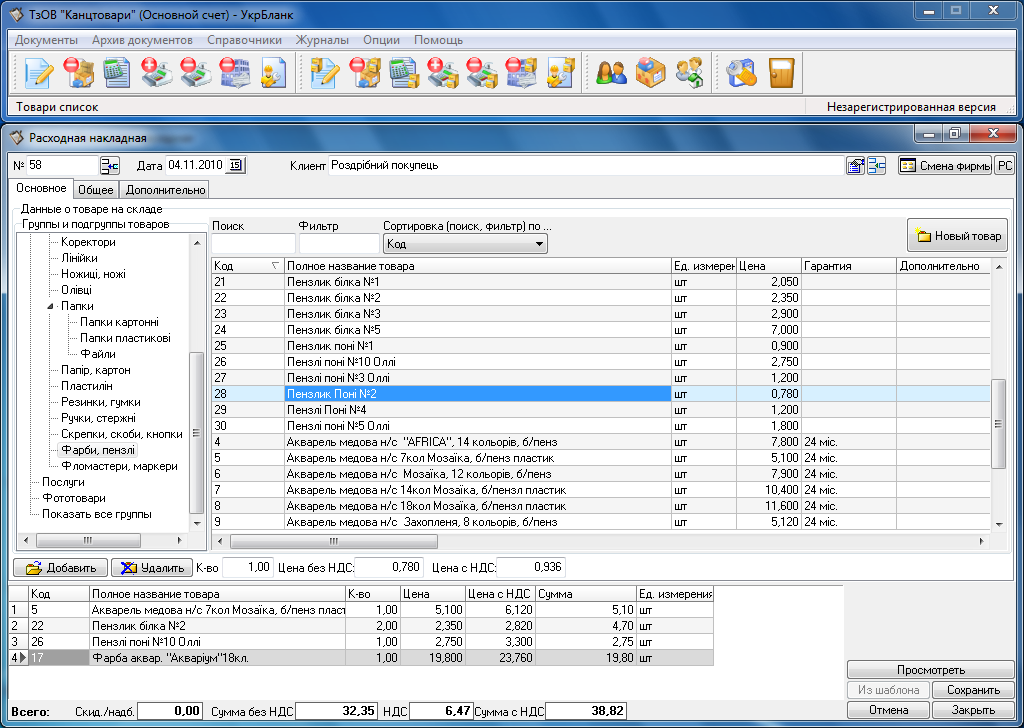Open the calendar picker beside the date
Image resolution: width=1024 pixels, height=728 pixels.
tap(236, 166)
